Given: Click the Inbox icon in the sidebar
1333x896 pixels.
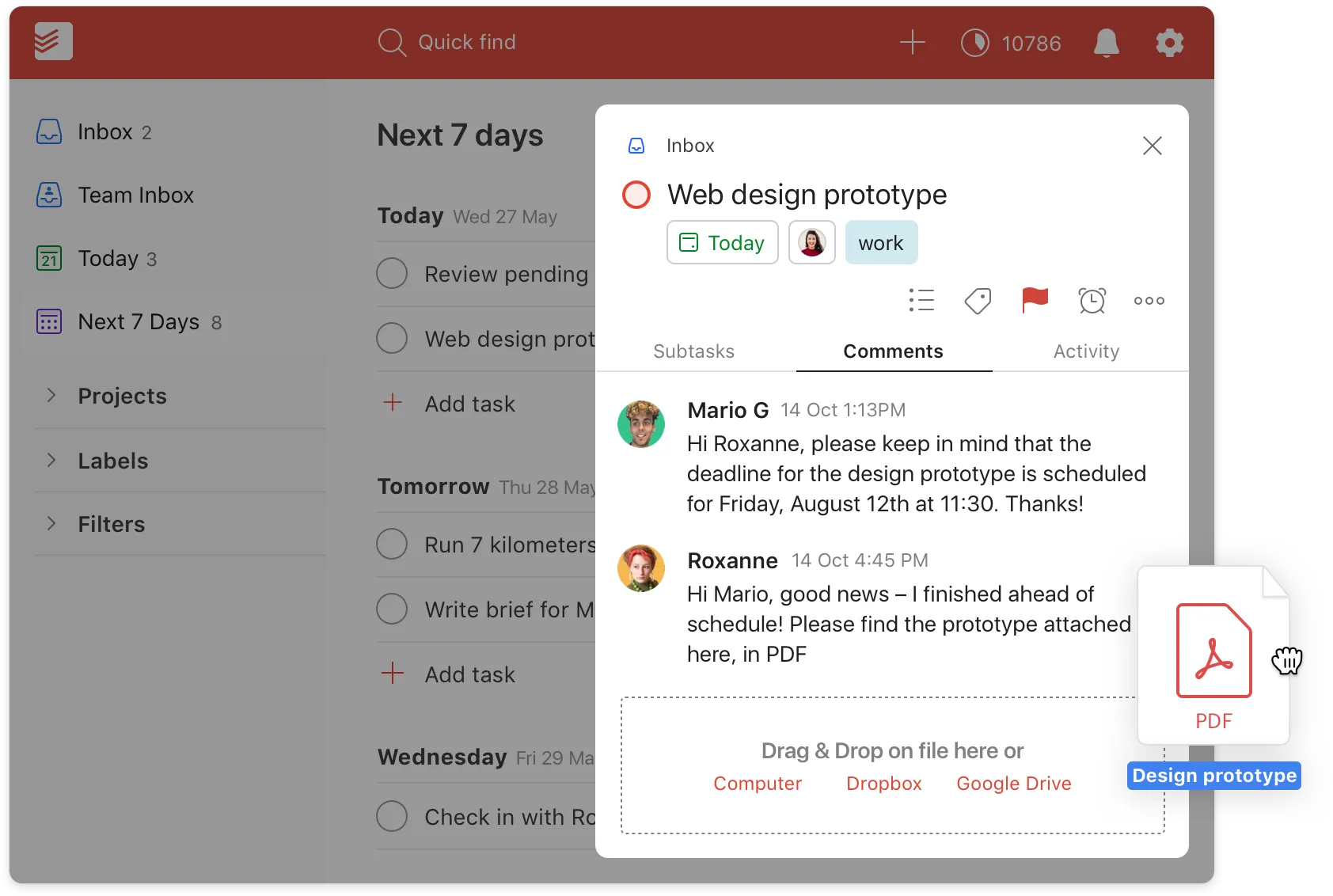Looking at the screenshot, I should coord(49,131).
